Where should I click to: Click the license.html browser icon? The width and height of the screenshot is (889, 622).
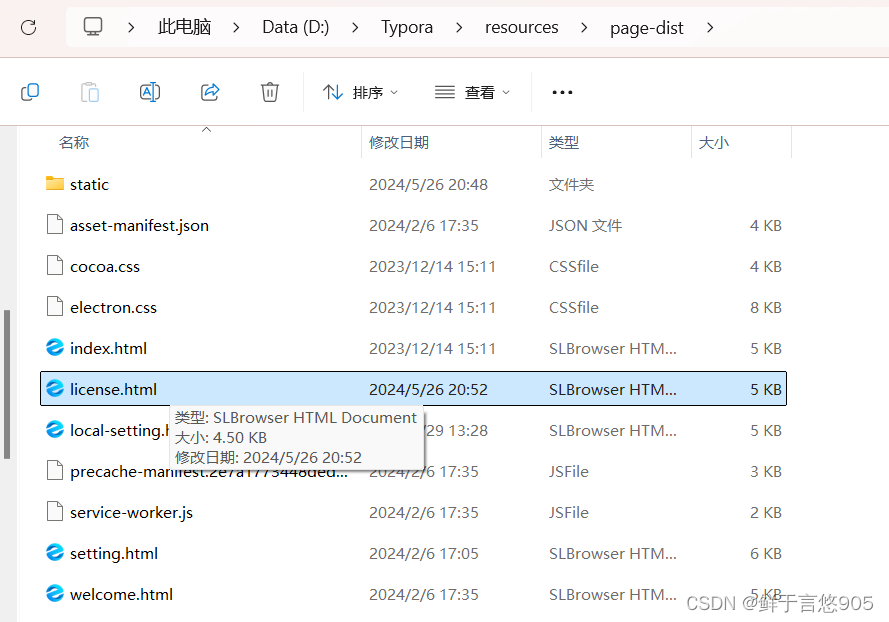(x=54, y=388)
